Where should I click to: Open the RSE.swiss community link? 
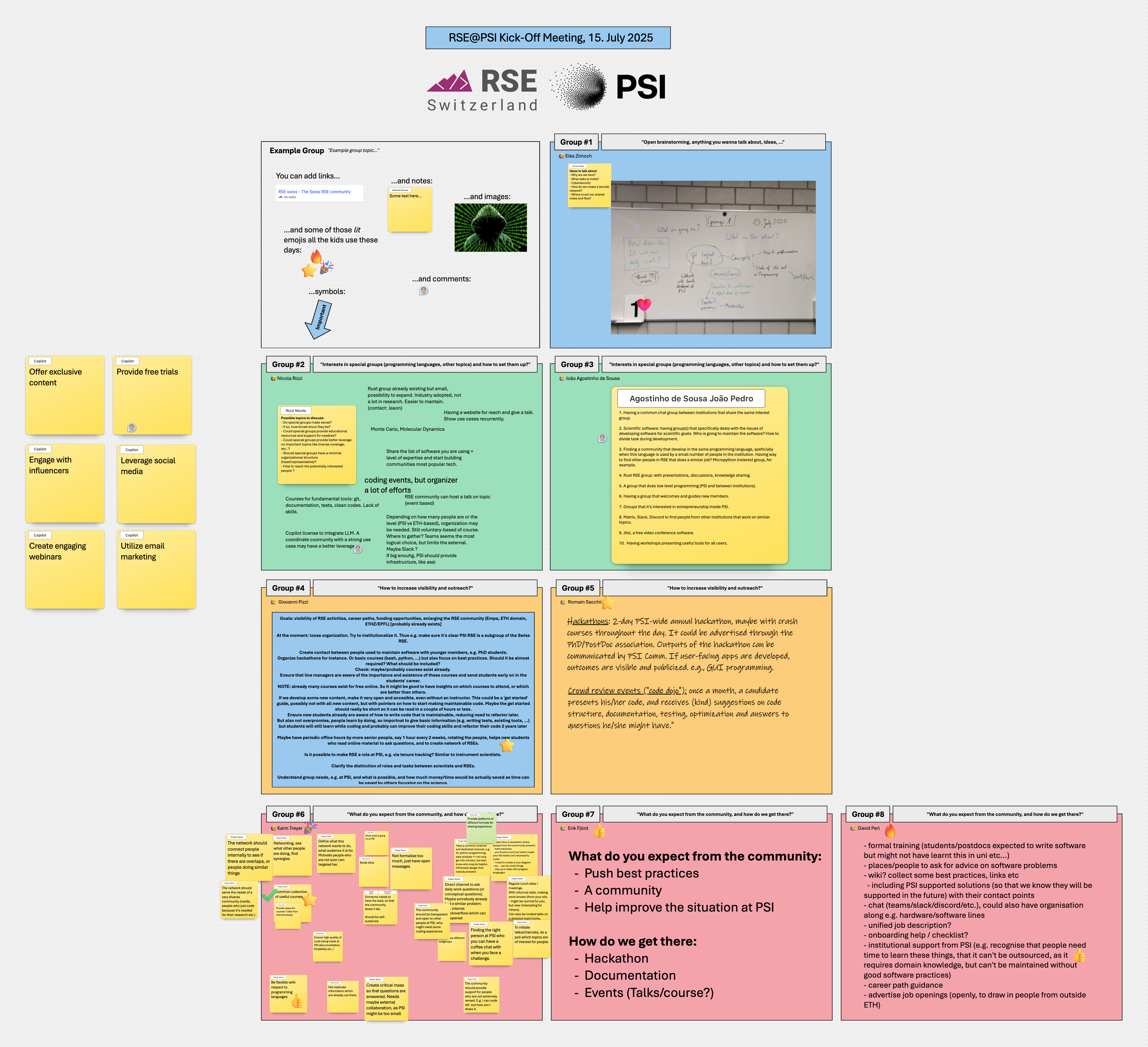[x=314, y=192]
